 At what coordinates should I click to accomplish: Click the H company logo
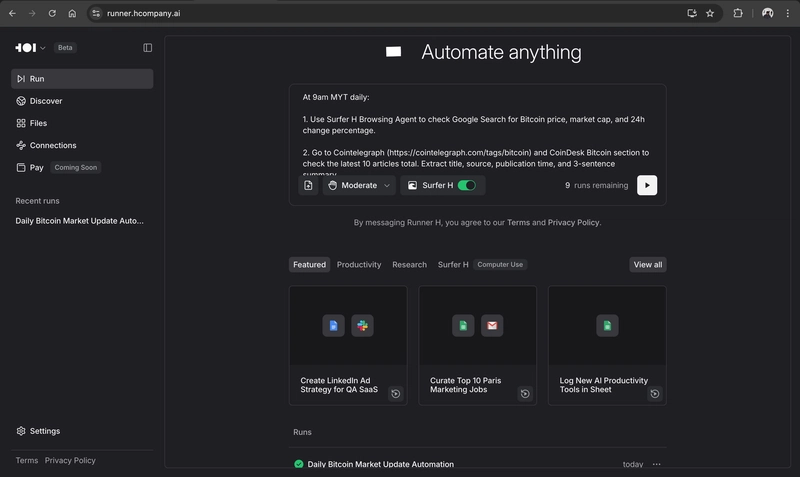click(26, 47)
